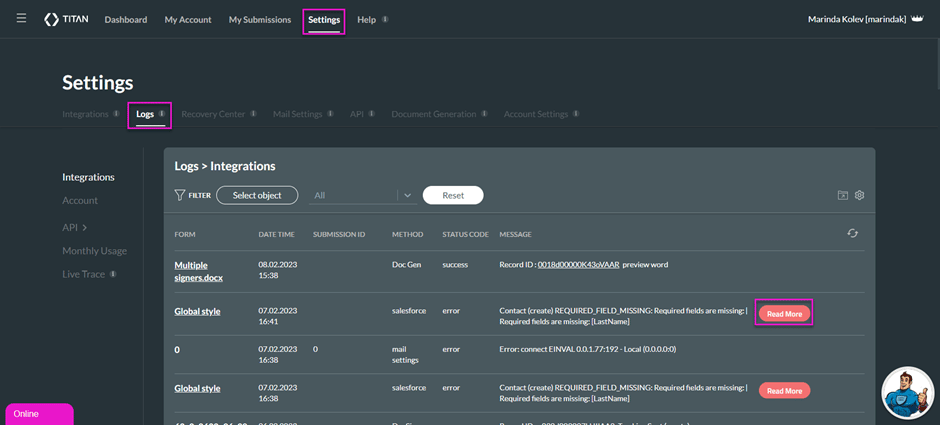
Task: Click the refresh logs icon
Action: pos(852,234)
